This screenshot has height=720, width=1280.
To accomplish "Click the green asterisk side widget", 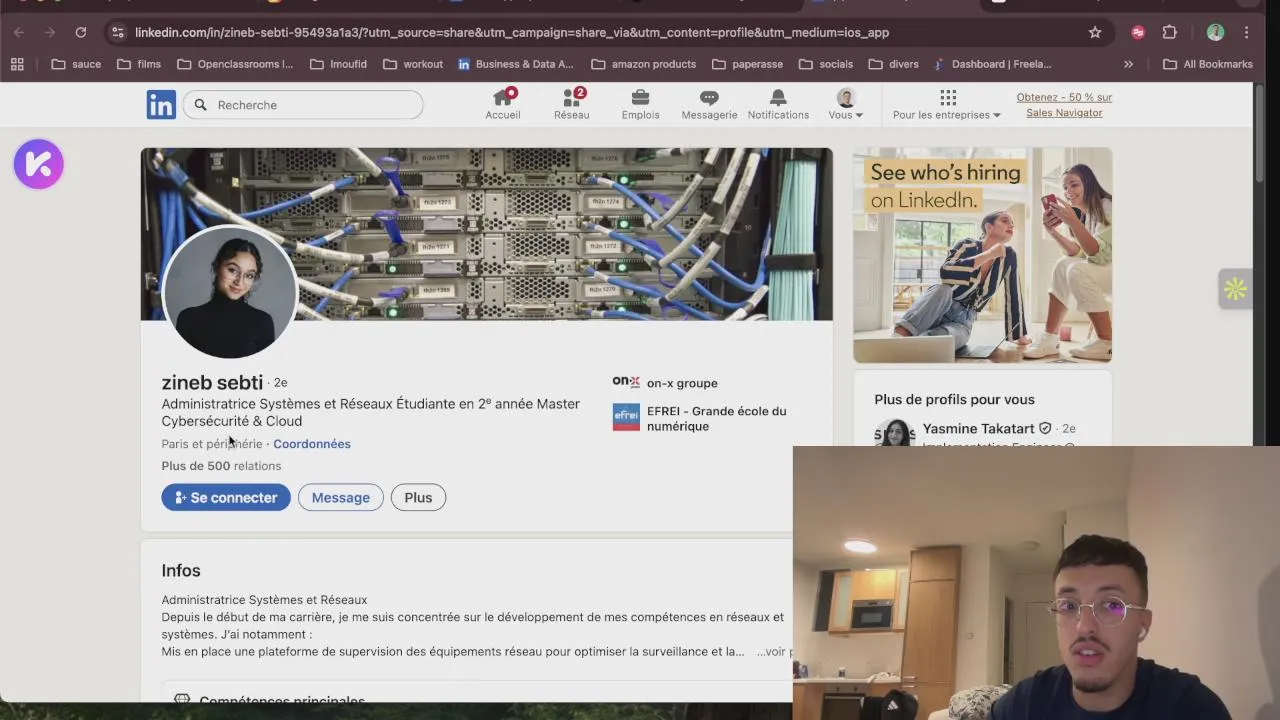I will point(1235,289).
